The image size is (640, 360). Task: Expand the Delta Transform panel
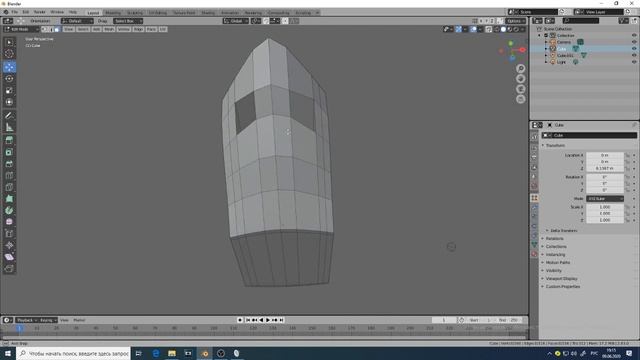[x=564, y=231]
